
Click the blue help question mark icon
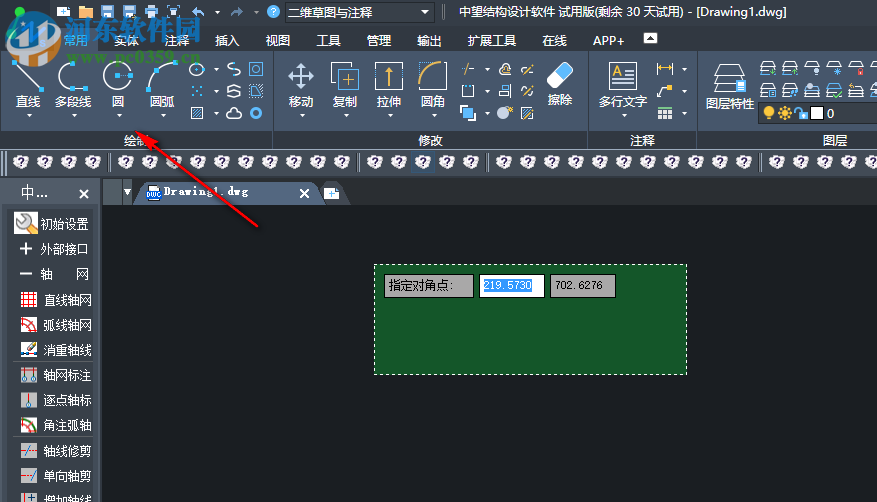coord(274,12)
